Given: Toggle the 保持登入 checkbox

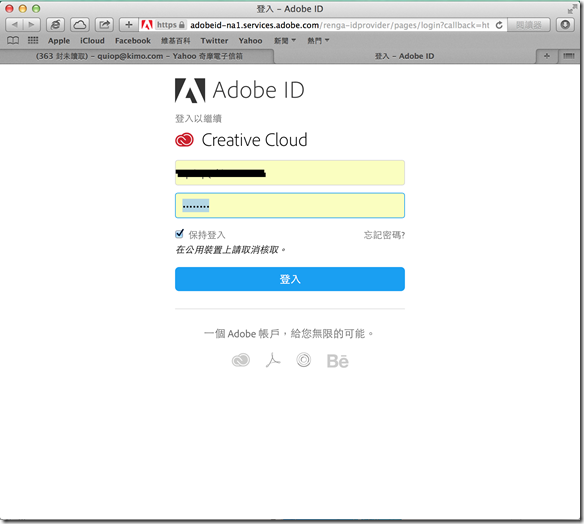Looking at the screenshot, I should click(179, 234).
